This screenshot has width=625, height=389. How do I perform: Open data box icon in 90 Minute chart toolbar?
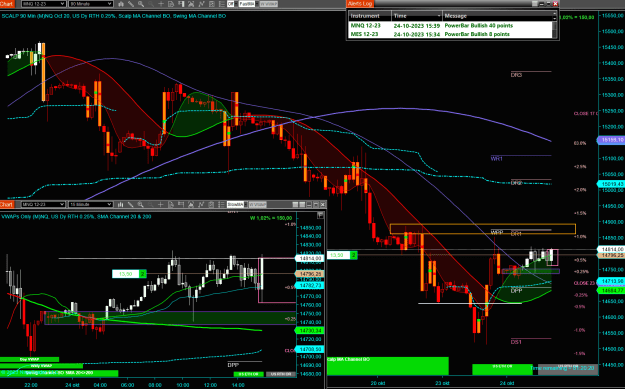(x=171, y=4)
